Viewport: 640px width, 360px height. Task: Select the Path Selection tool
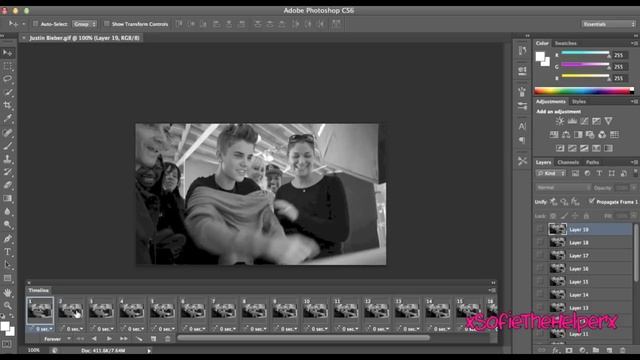pos(7,265)
